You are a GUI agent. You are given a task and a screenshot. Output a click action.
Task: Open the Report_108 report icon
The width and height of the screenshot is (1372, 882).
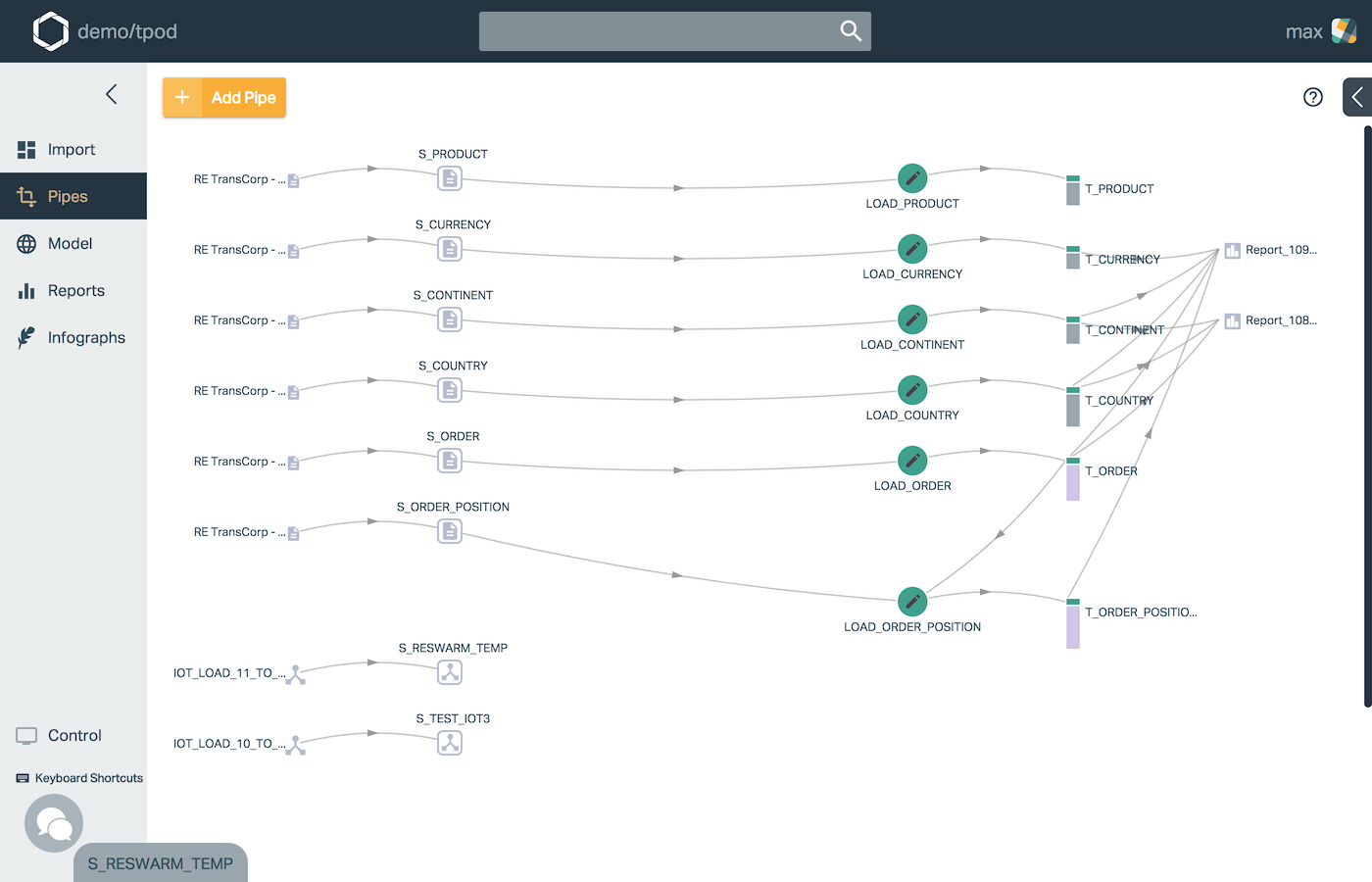[1232, 320]
